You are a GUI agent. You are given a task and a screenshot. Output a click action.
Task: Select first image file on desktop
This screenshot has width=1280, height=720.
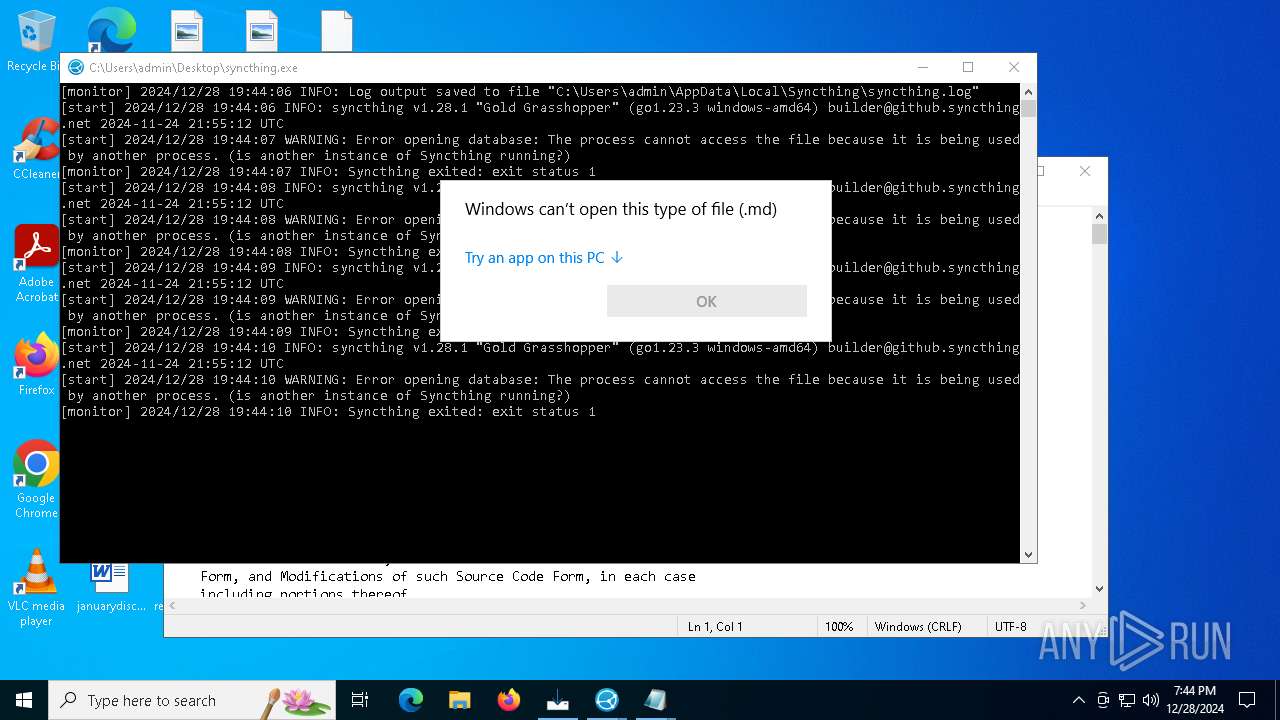click(187, 30)
